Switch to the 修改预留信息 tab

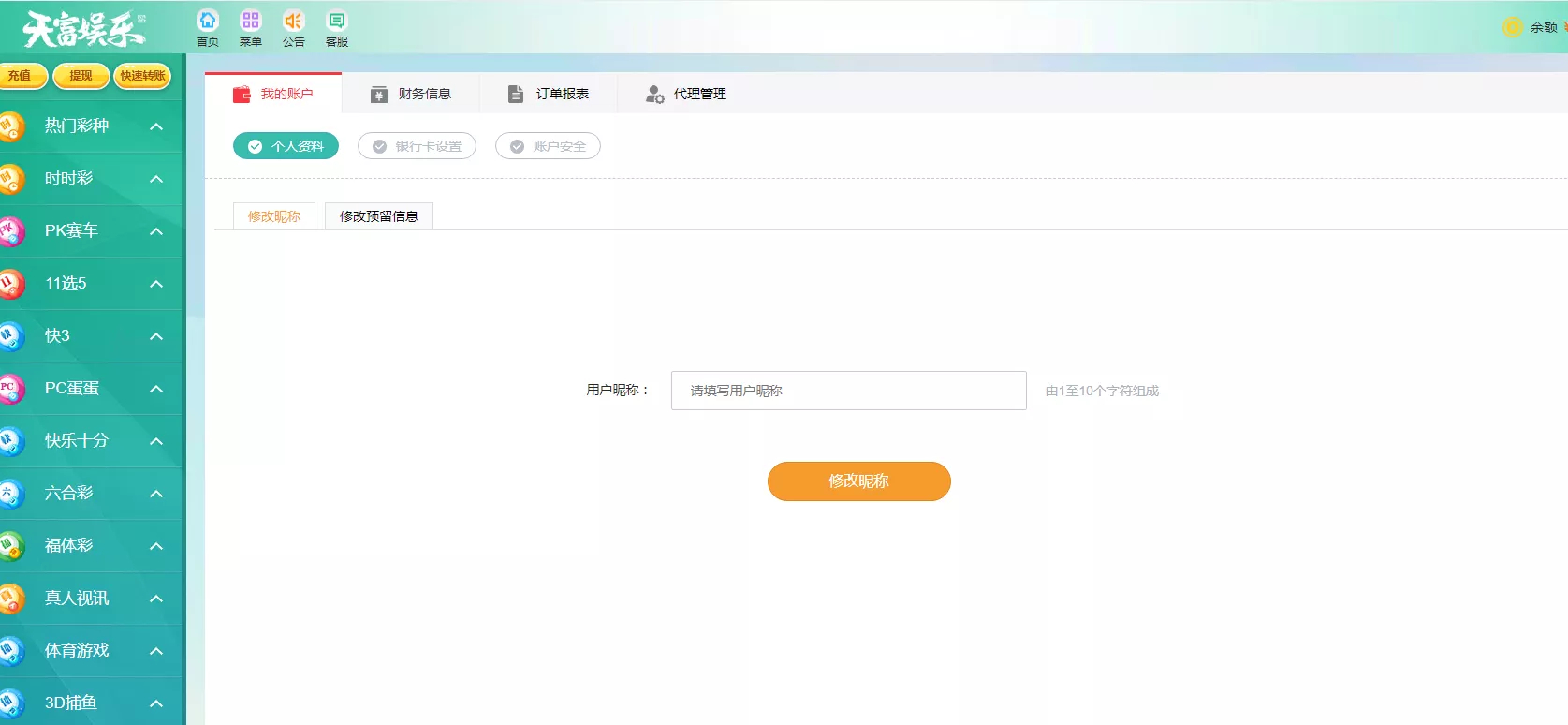(378, 216)
